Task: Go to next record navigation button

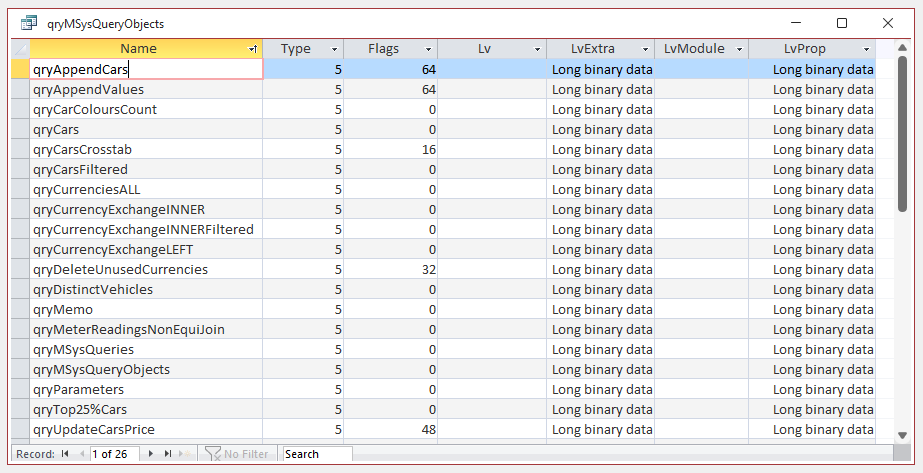Action: click(x=151, y=454)
